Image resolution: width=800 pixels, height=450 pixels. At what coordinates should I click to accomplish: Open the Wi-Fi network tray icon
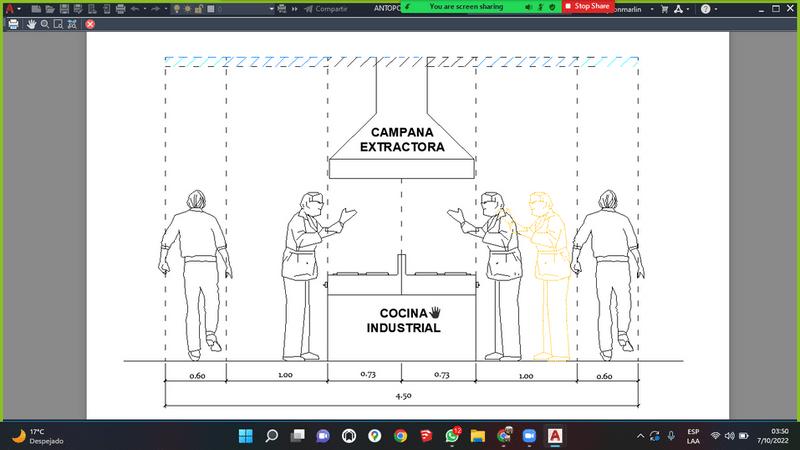pyautogui.click(x=715, y=436)
